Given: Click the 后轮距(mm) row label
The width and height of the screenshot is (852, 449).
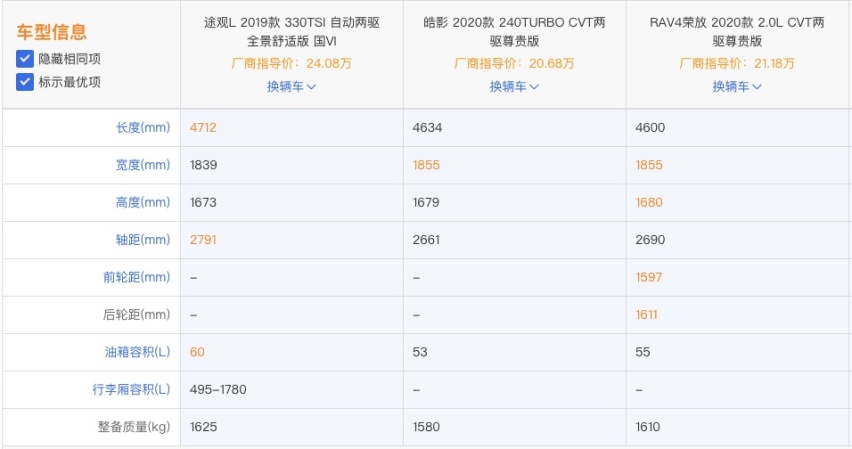Looking at the screenshot, I should (x=136, y=315).
